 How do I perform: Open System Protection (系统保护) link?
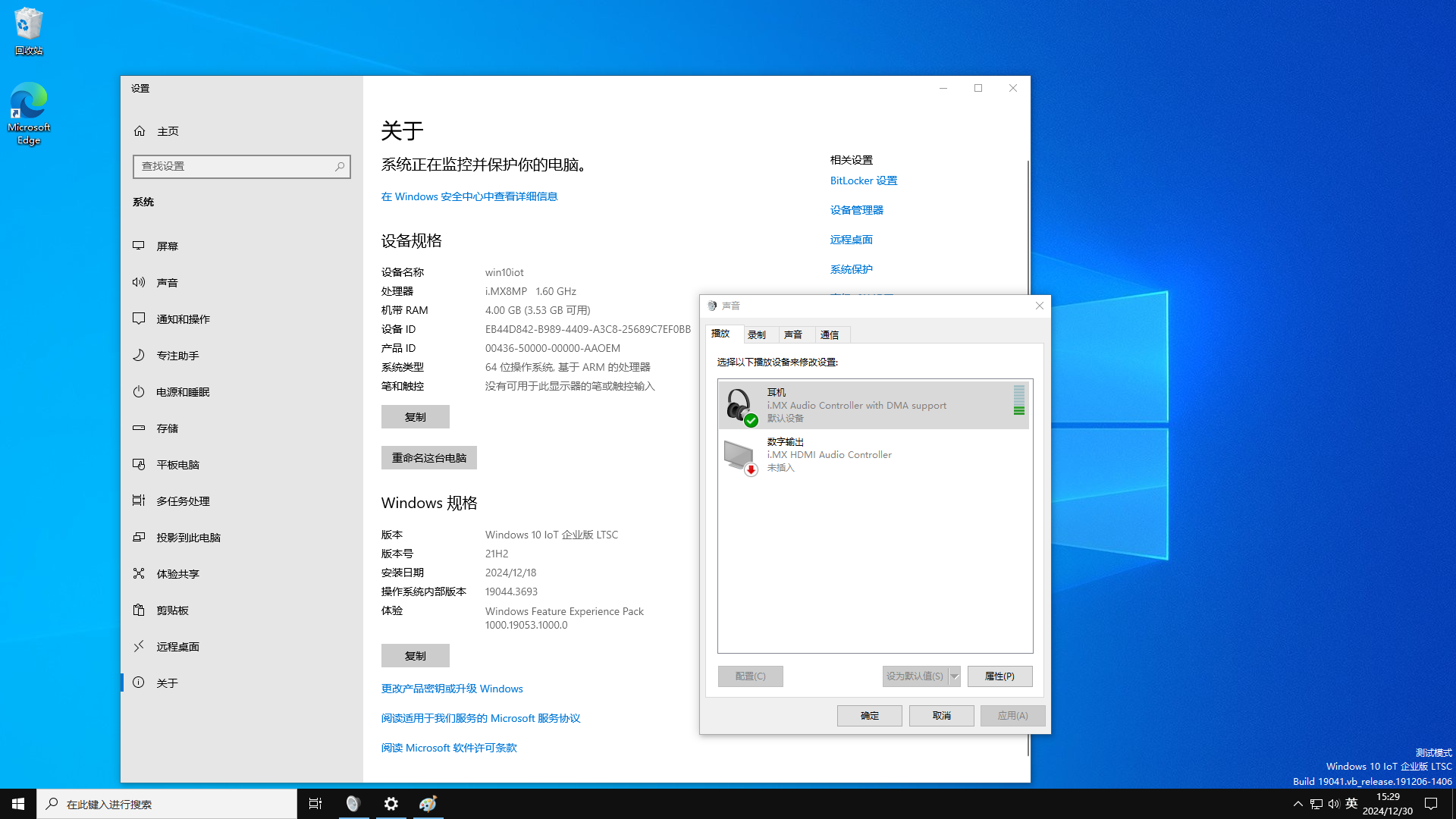tap(852, 269)
